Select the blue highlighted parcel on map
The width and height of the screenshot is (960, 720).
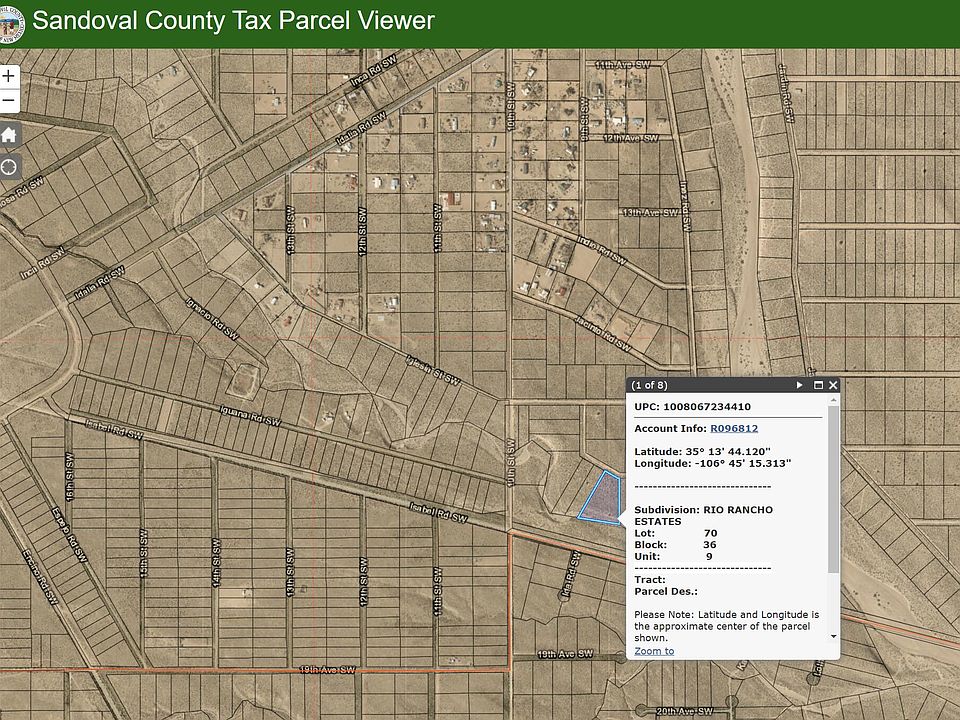[598, 498]
